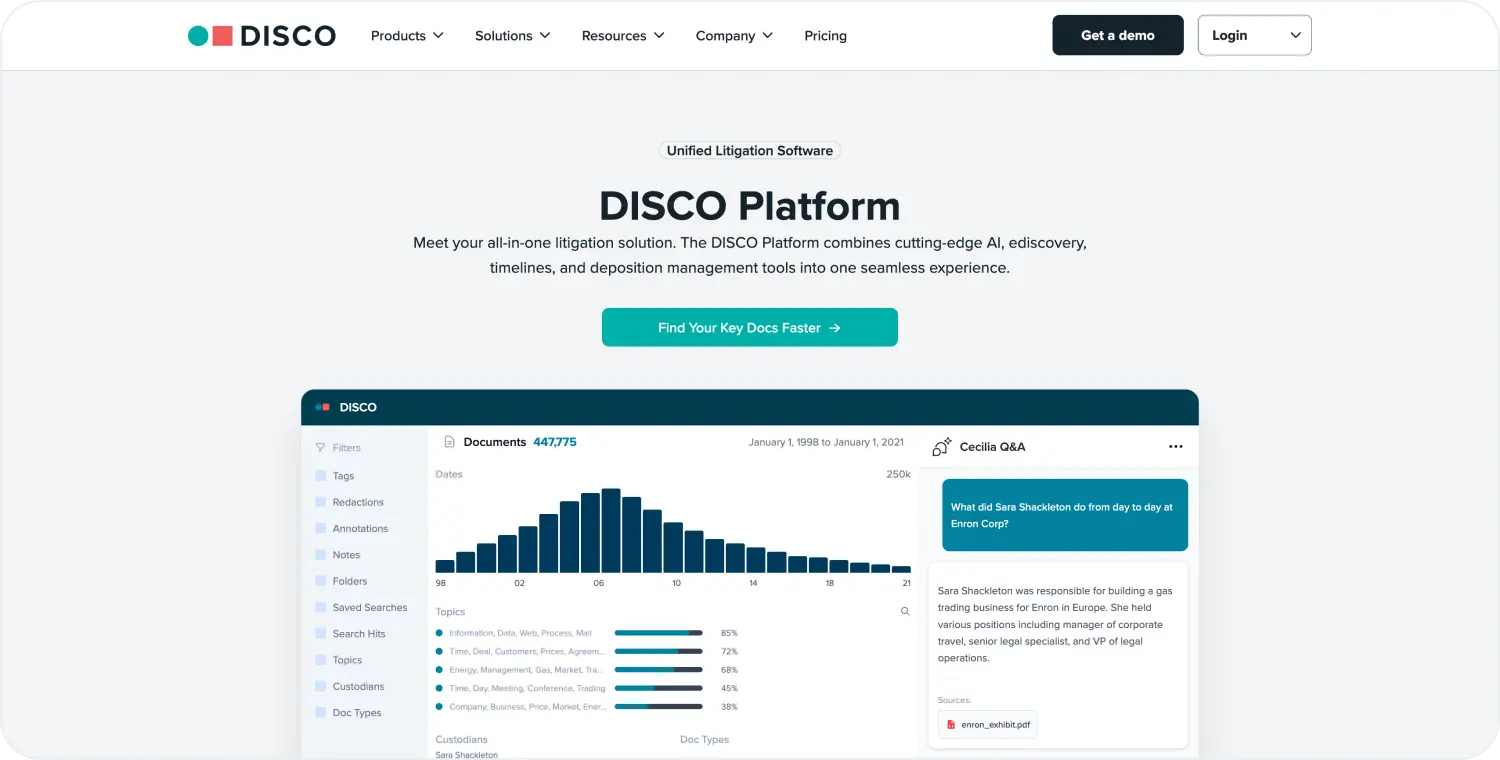Image resolution: width=1500 pixels, height=760 pixels.
Task: Click the Cecilia Q&A sparkle icon
Action: click(x=941, y=447)
